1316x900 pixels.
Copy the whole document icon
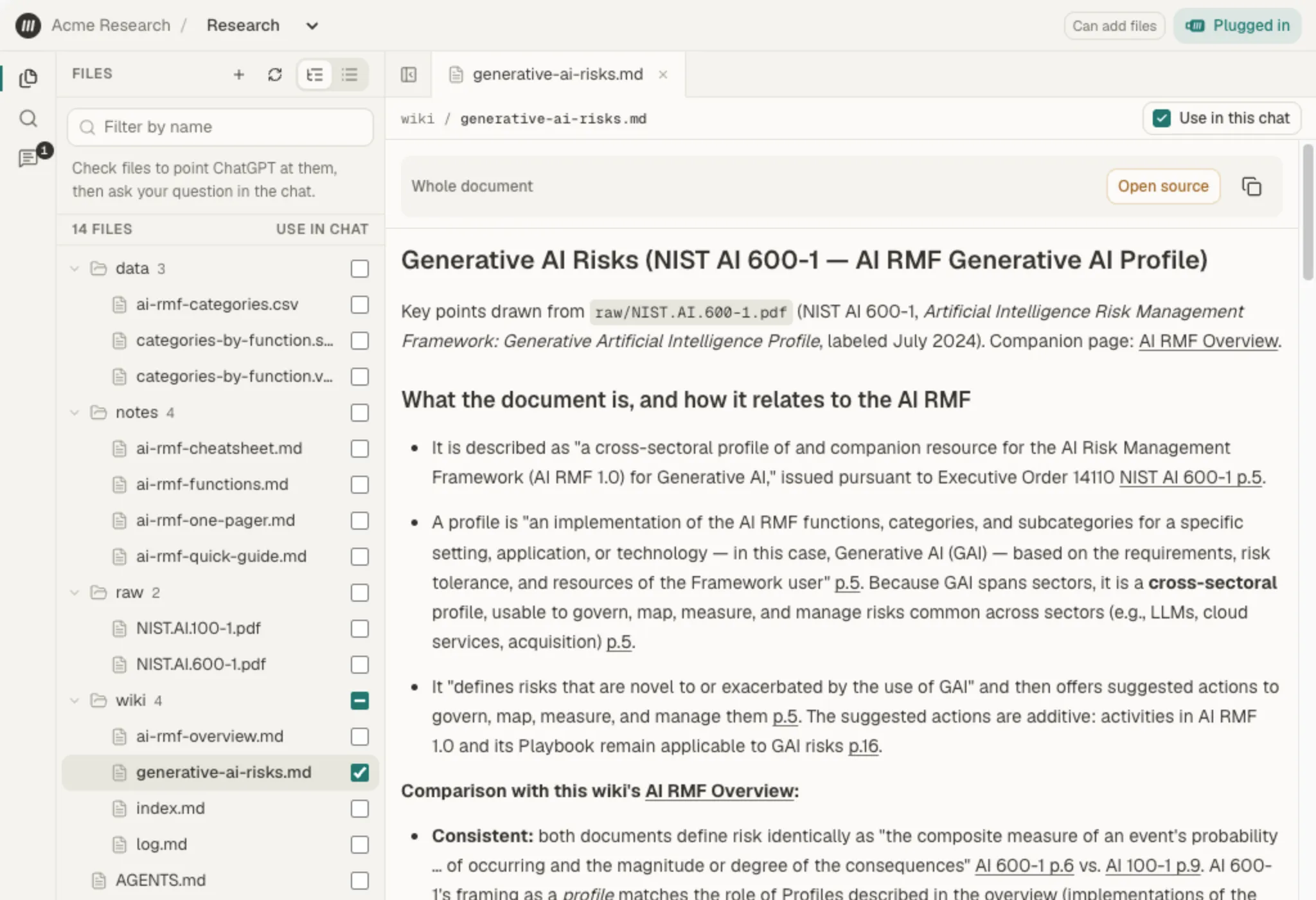pyautogui.click(x=1251, y=186)
